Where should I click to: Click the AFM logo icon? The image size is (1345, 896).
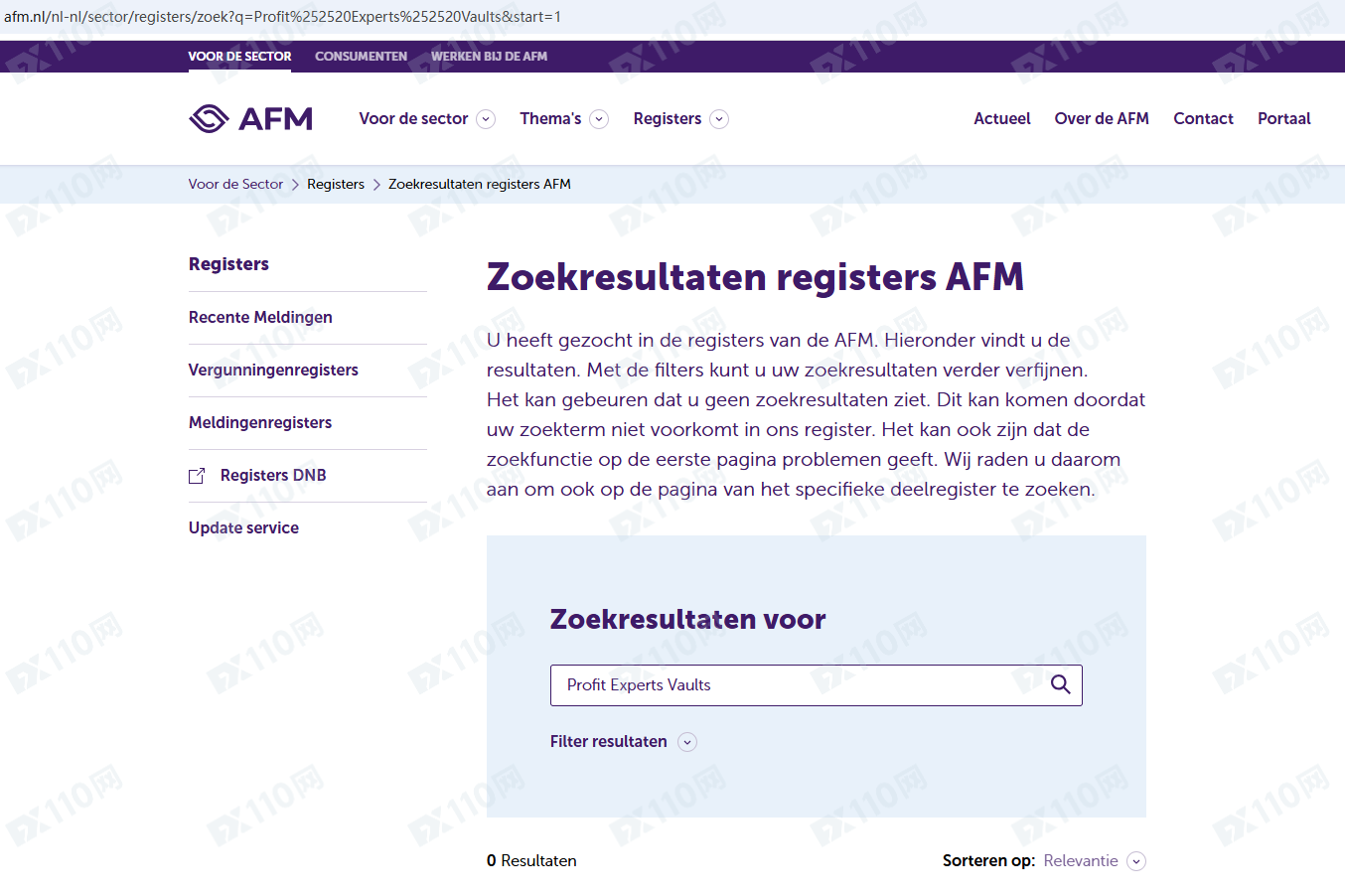pyautogui.click(x=210, y=119)
